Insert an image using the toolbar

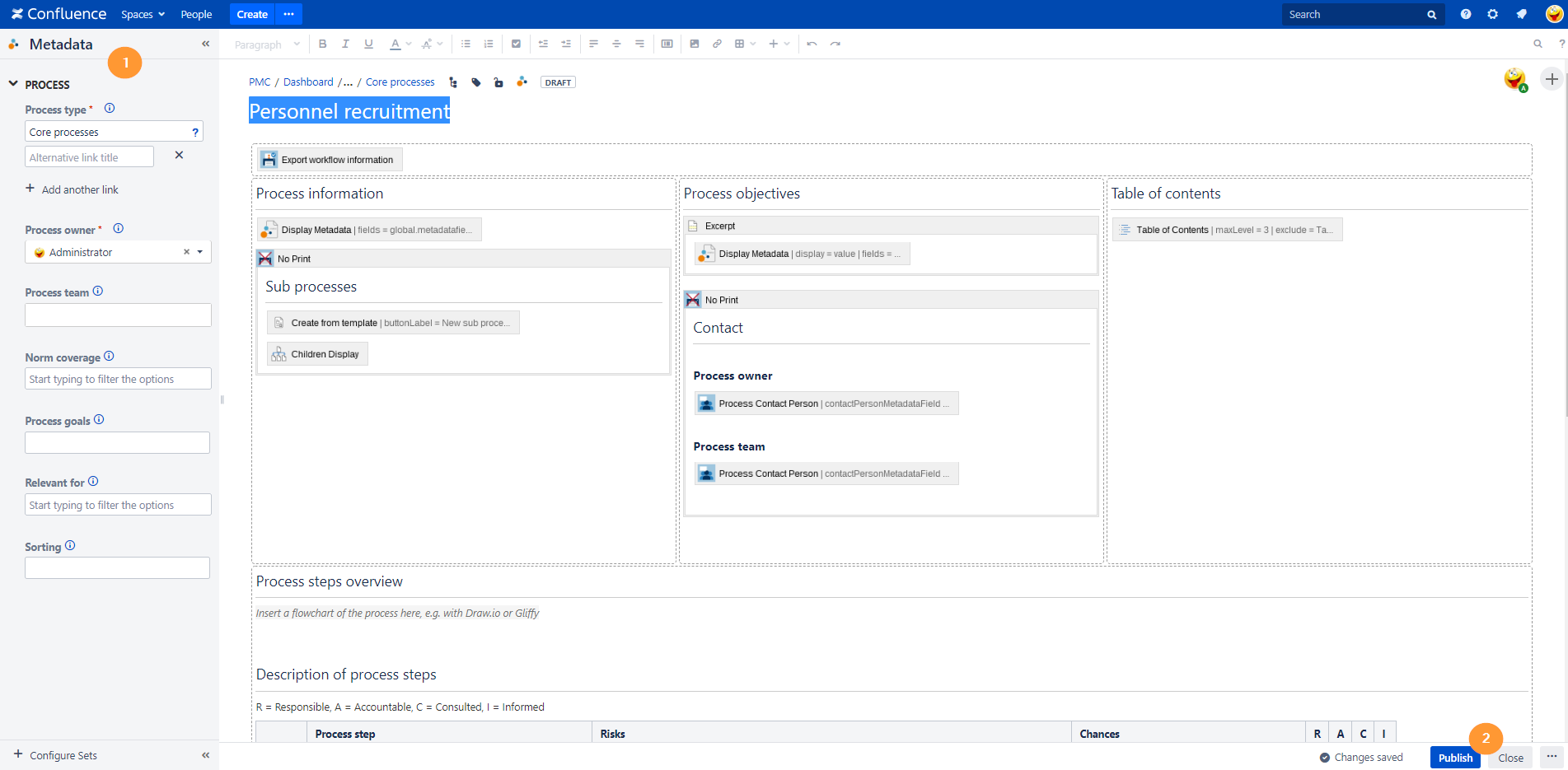pos(695,44)
